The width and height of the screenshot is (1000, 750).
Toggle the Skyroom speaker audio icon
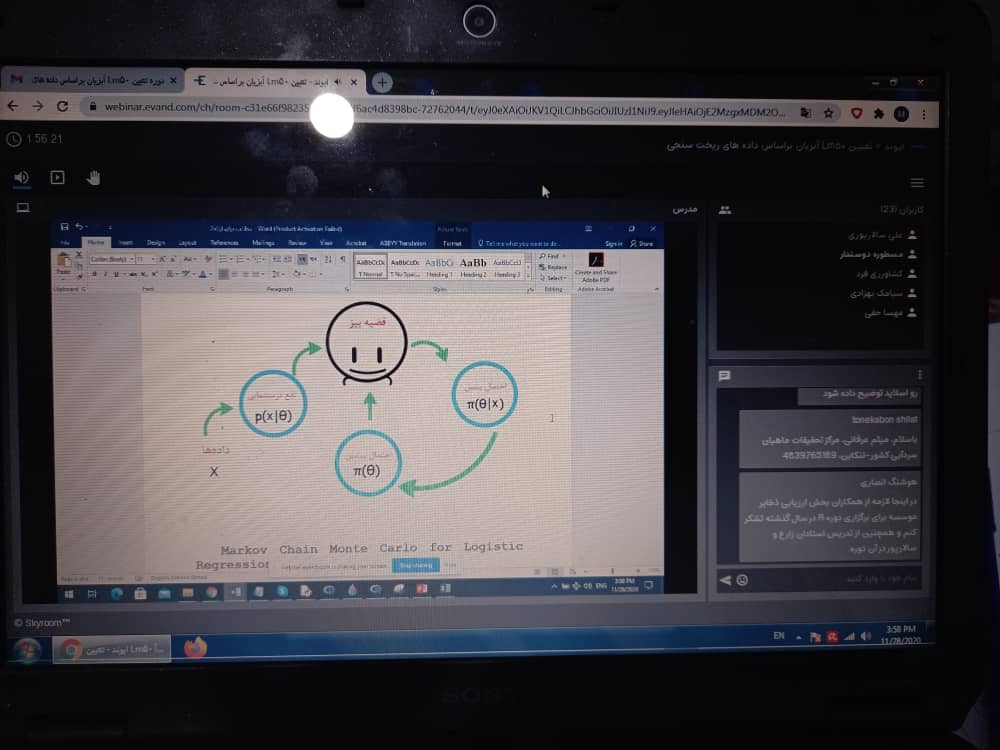(22, 177)
